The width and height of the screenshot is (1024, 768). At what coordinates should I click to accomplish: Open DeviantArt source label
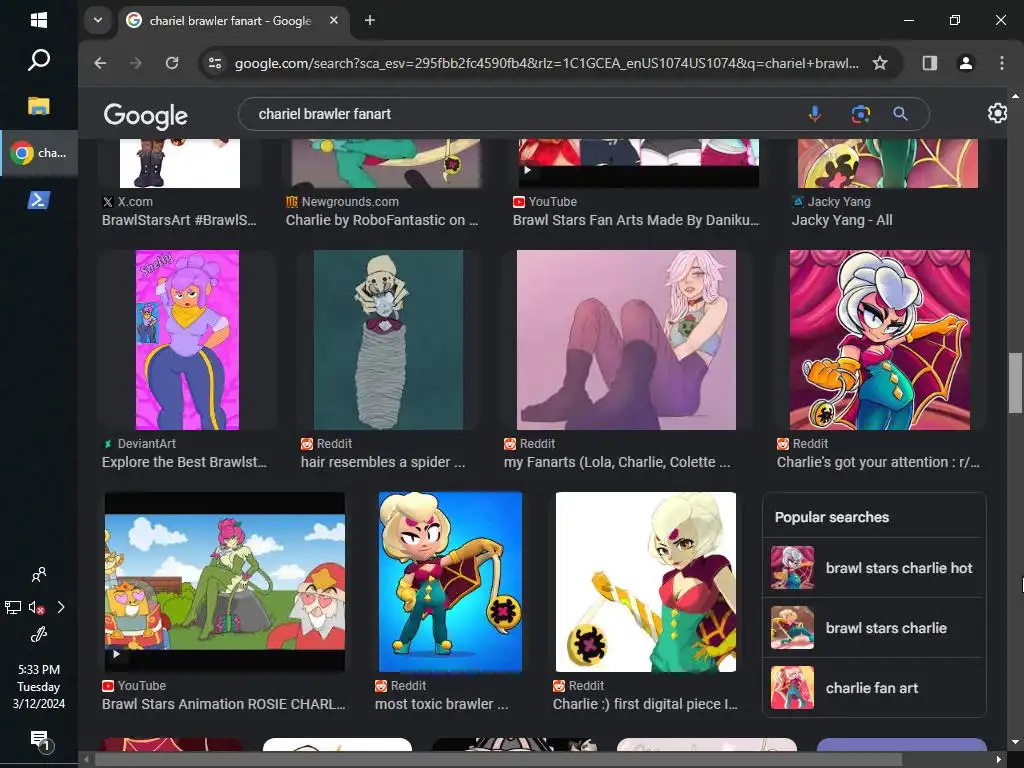point(139,443)
